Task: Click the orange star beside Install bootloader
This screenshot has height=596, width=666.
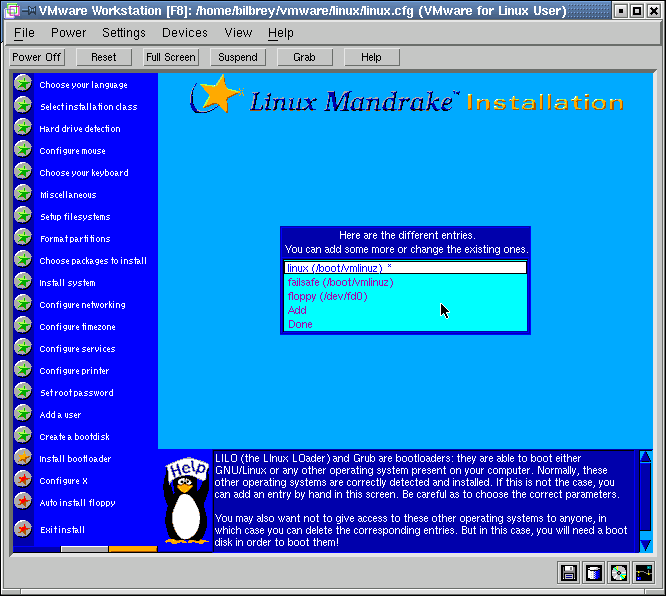Action: [x=23, y=458]
